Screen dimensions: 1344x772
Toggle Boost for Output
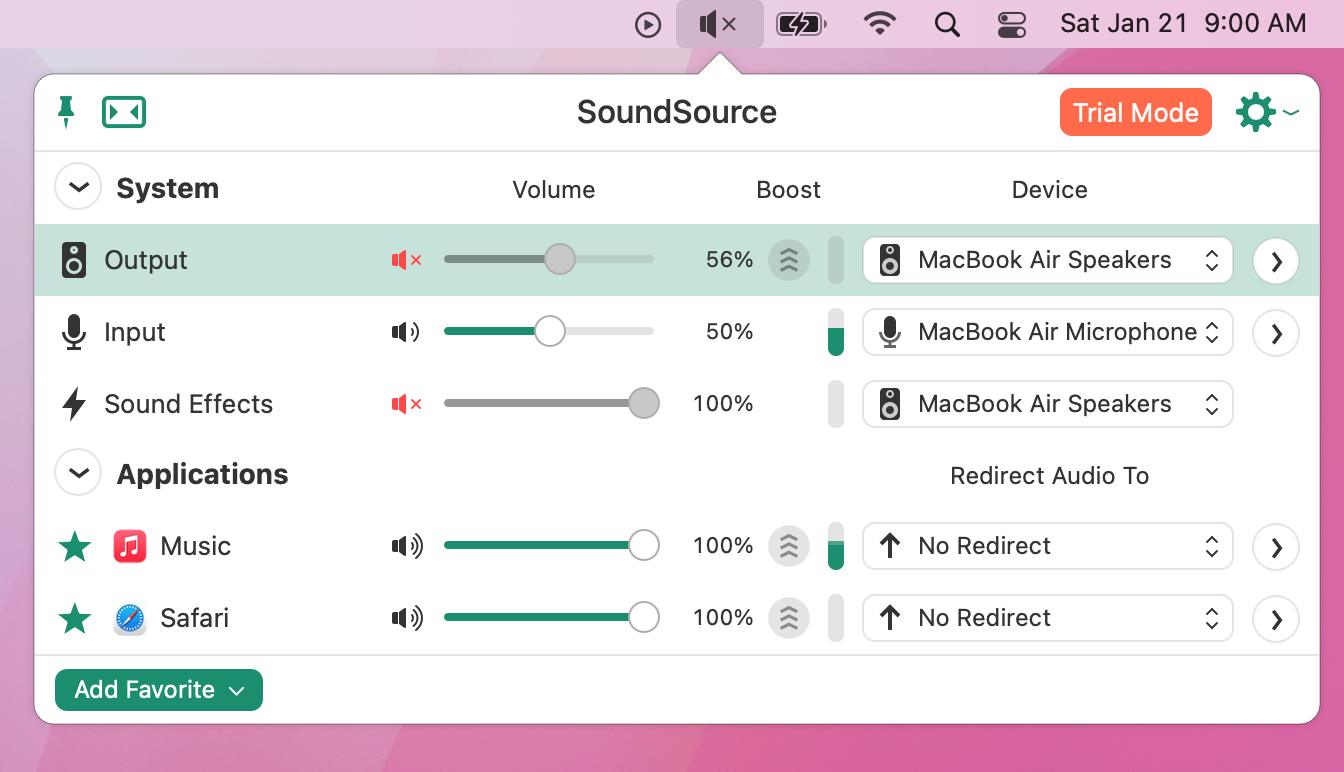(x=789, y=260)
